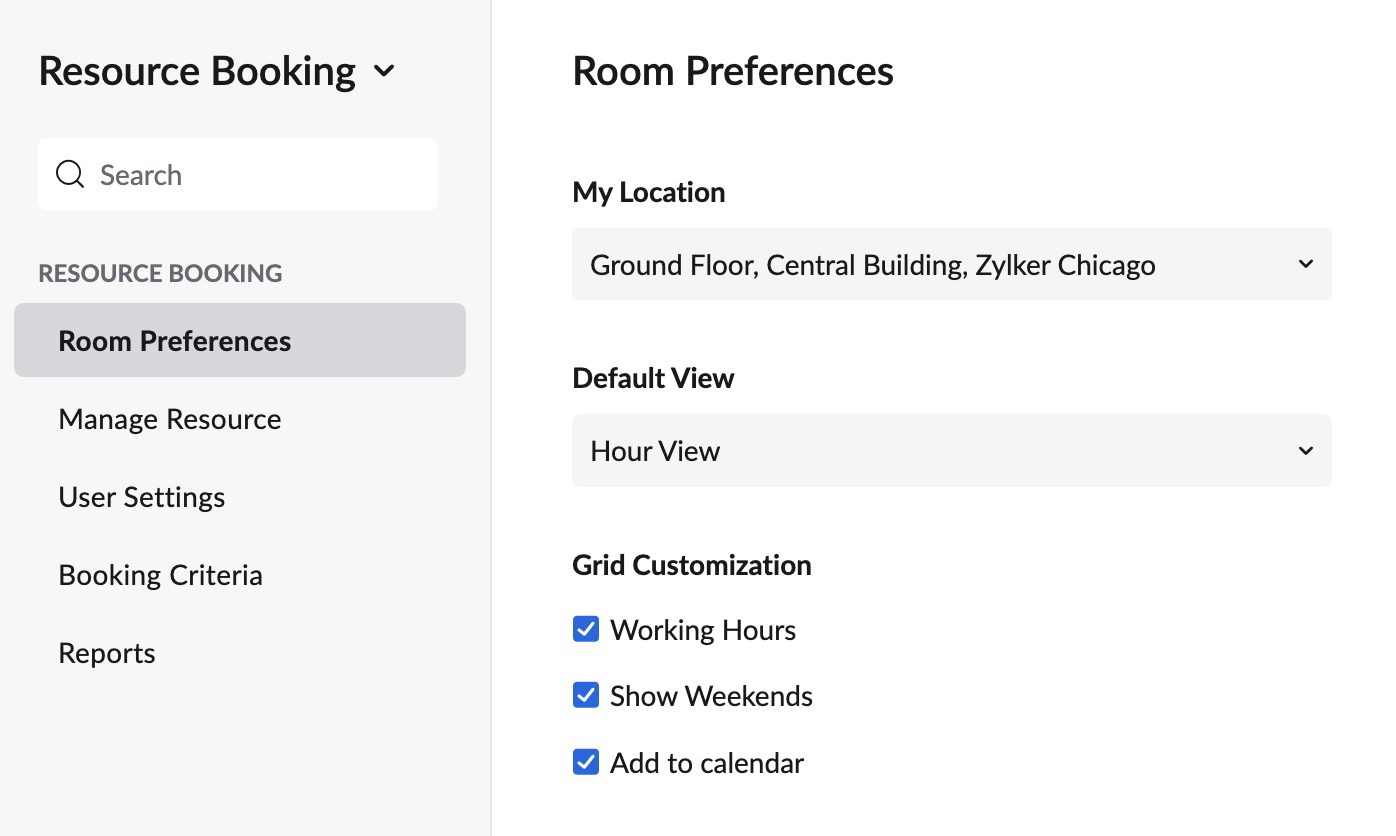Click the Show Weekends label text

coord(711,696)
